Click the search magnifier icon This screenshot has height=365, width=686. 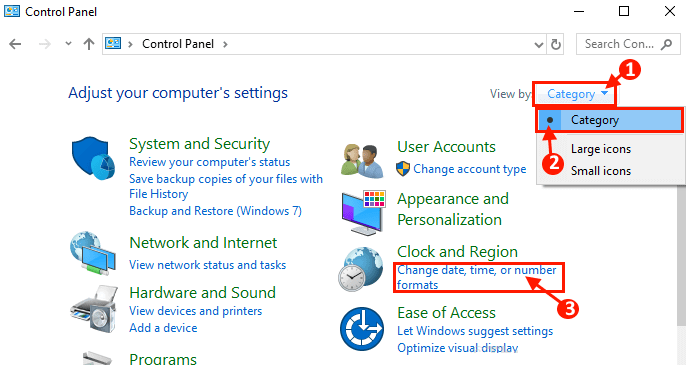(666, 44)
